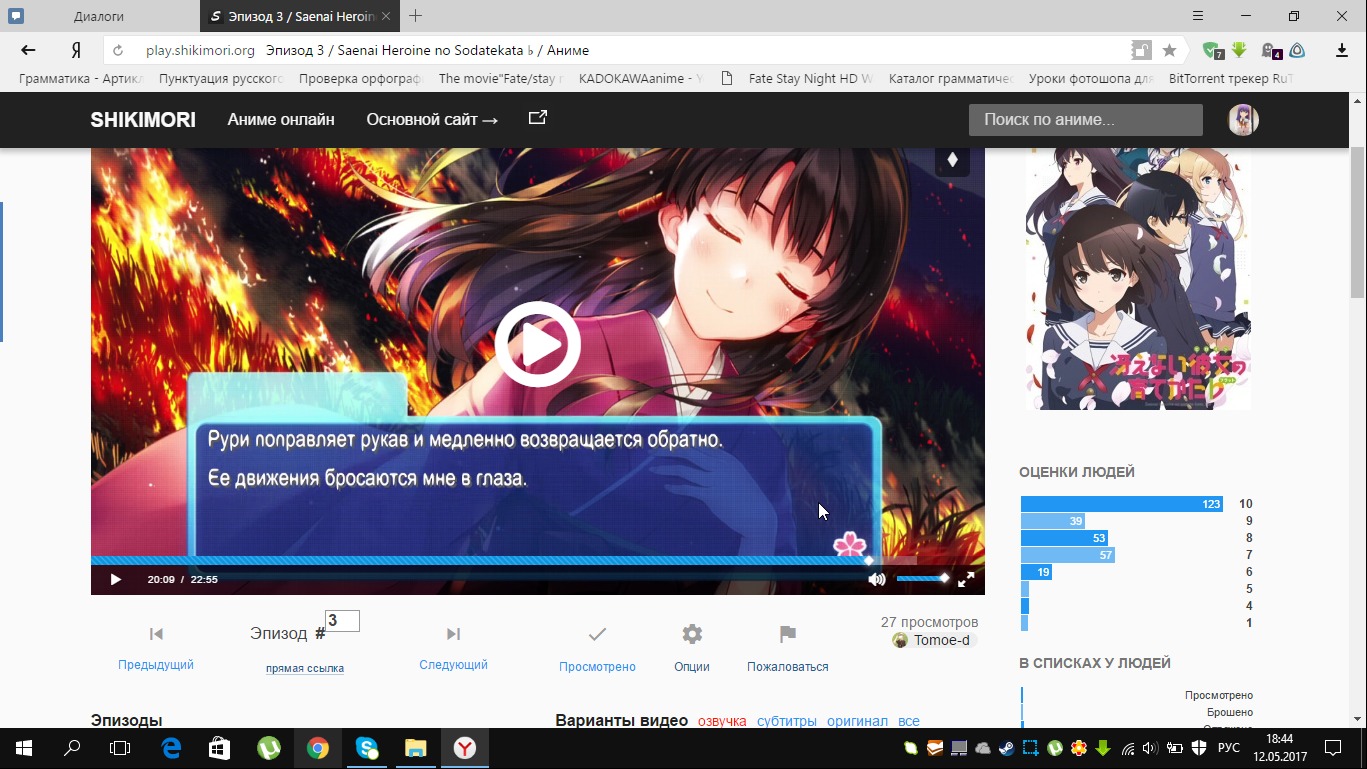1367x769 pixels.
Task: Click the Поиск по аниме search field
Action: (x=1085, y=120)
